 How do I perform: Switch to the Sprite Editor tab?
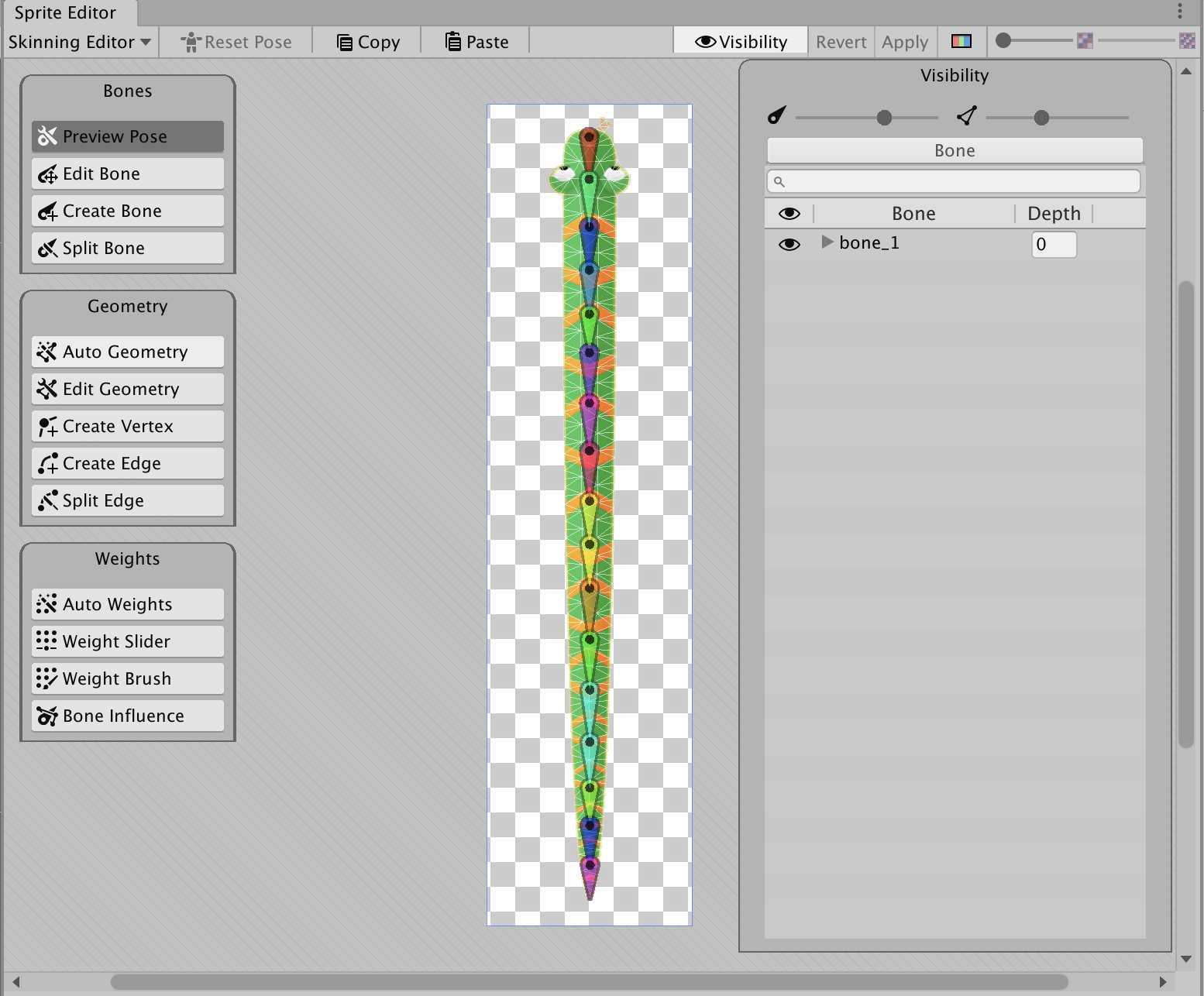click(66, 12)
